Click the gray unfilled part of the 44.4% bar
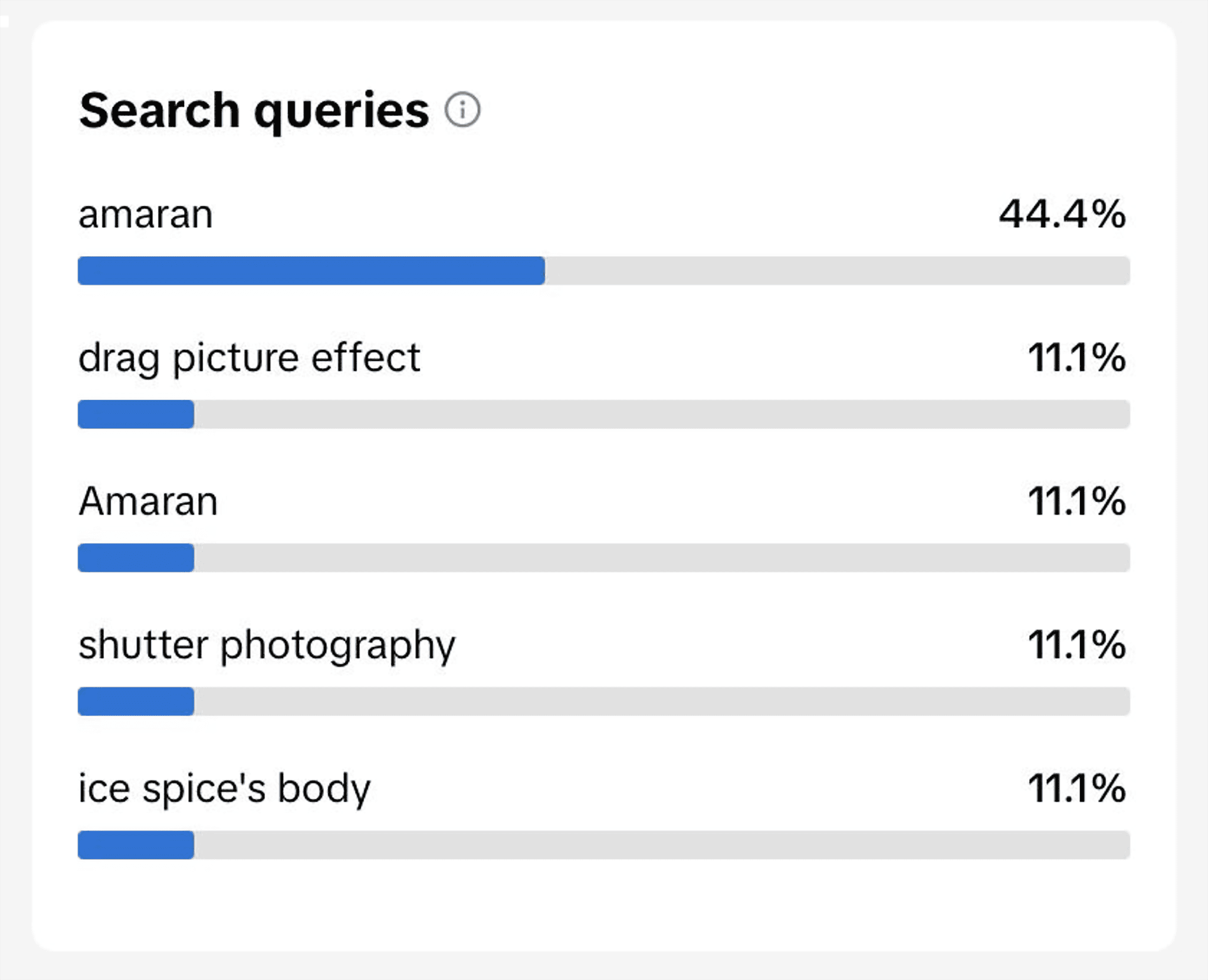Screen dimensions: 1208x980 (x=836, y=271)
